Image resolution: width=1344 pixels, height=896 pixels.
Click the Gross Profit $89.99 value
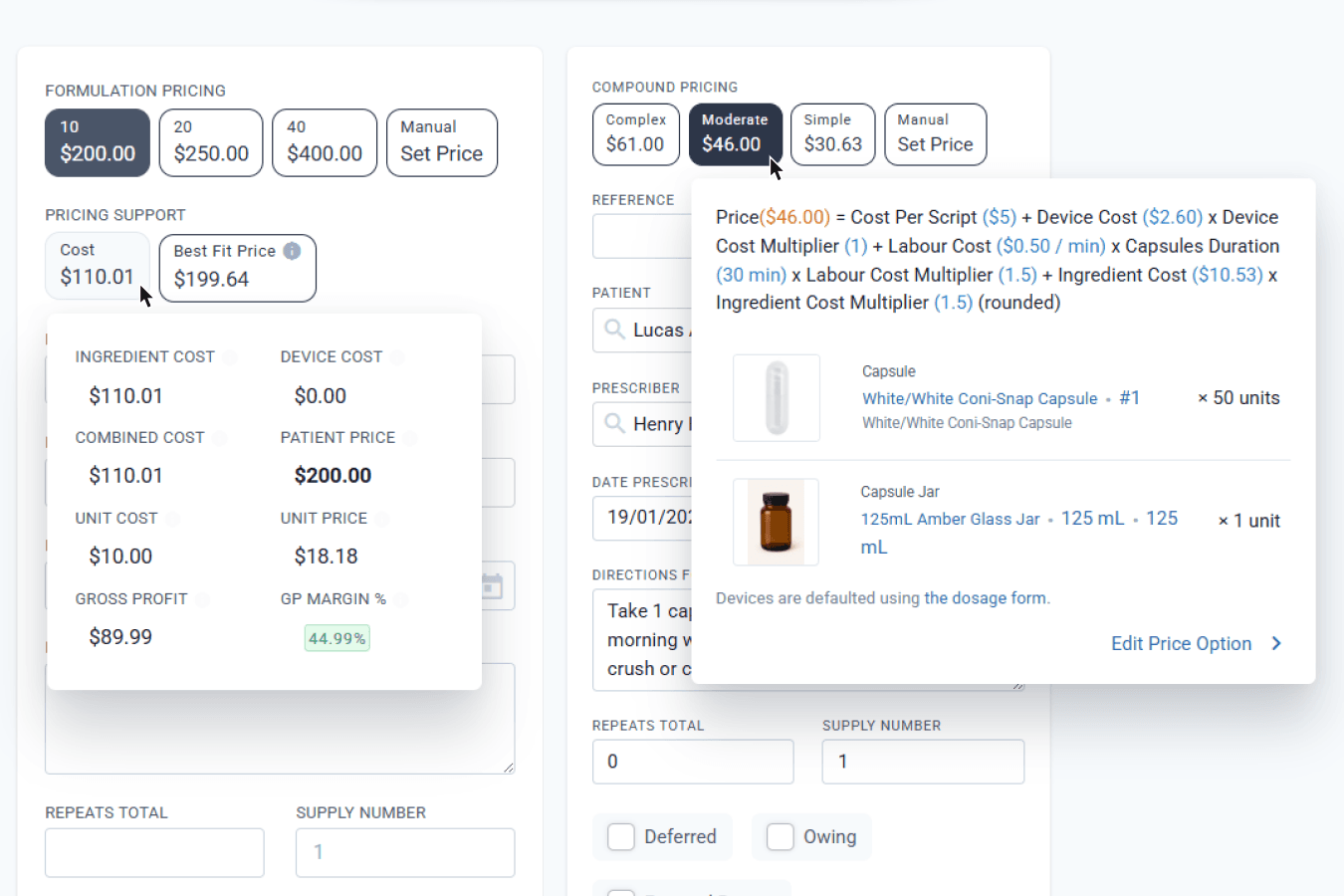click(x=120, y=637)
